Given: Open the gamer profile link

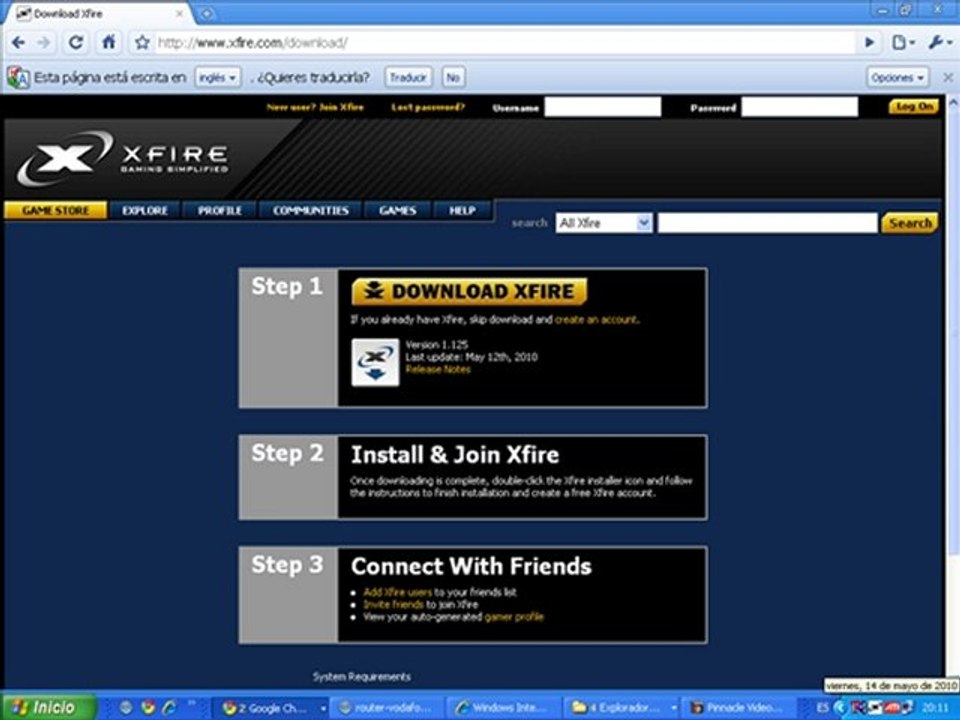Looking at the screenshot, I should click(x=514, y=617).
